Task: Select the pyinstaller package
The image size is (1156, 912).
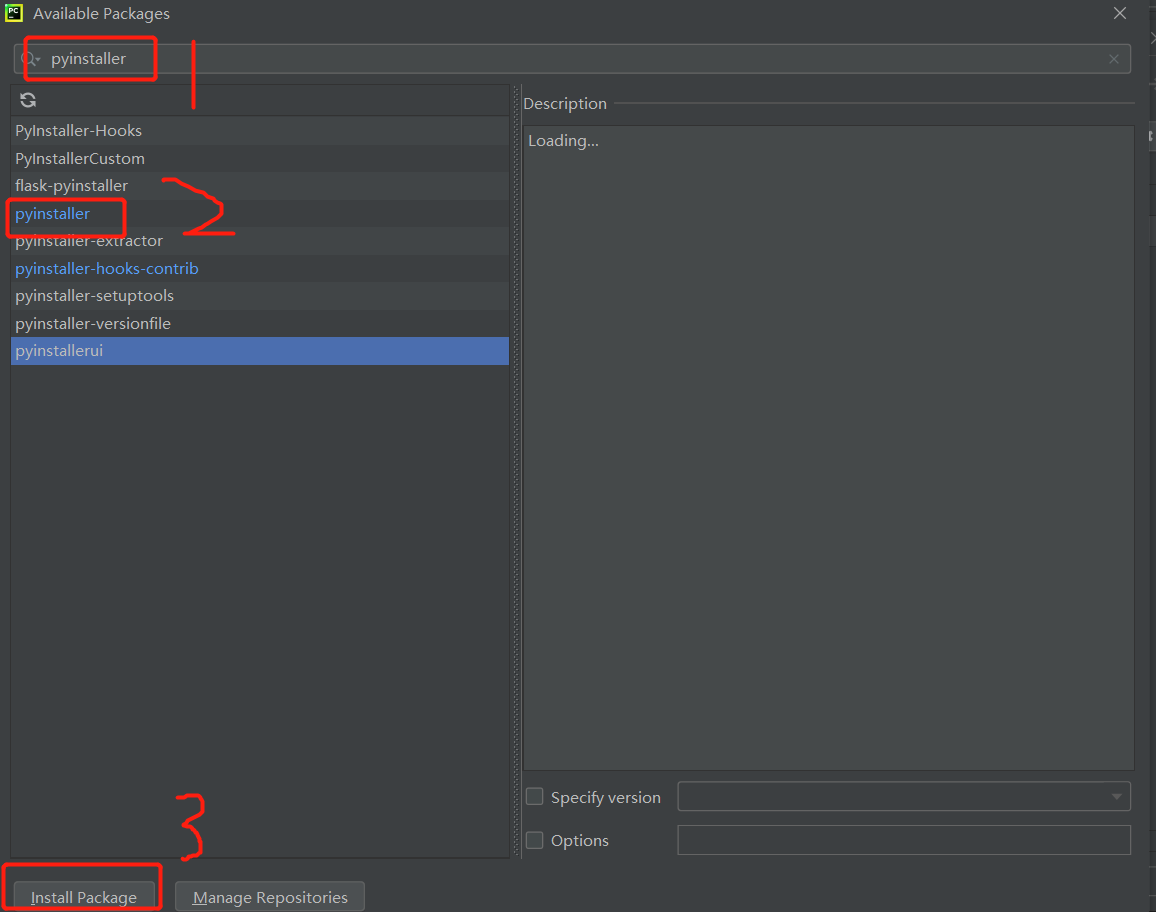Action: click(x=260, y=214)
